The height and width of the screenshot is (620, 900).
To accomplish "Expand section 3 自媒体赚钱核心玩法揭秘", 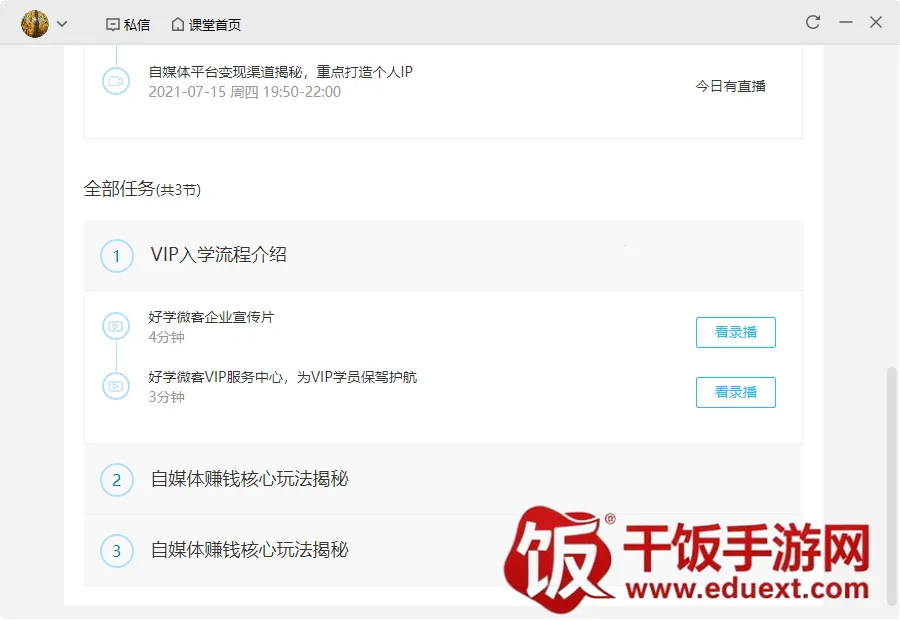I will pos(443,551).
